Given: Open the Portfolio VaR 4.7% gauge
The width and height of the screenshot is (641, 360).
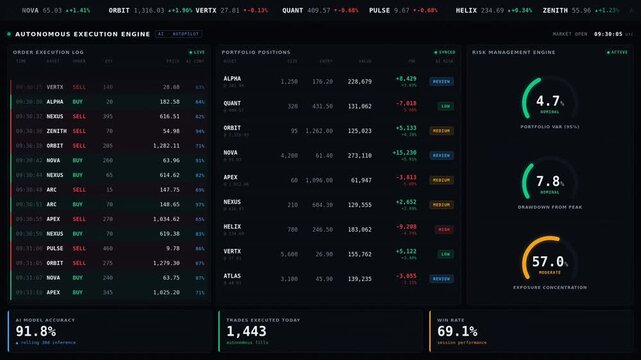Looking at the screenshot, I should pyautogui.click(x=549, y=103).
